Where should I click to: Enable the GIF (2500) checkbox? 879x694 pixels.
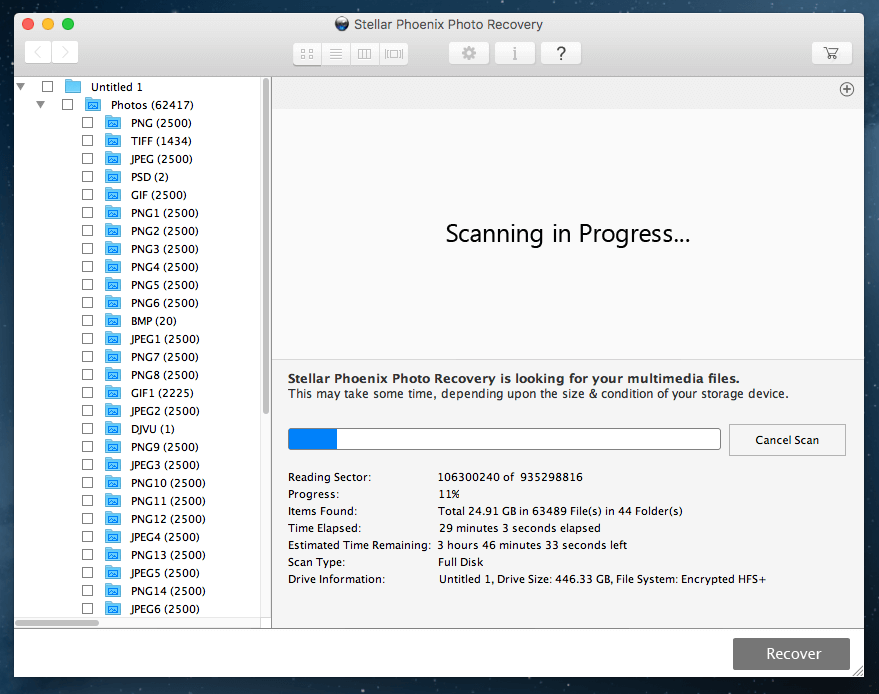(87, 195)
